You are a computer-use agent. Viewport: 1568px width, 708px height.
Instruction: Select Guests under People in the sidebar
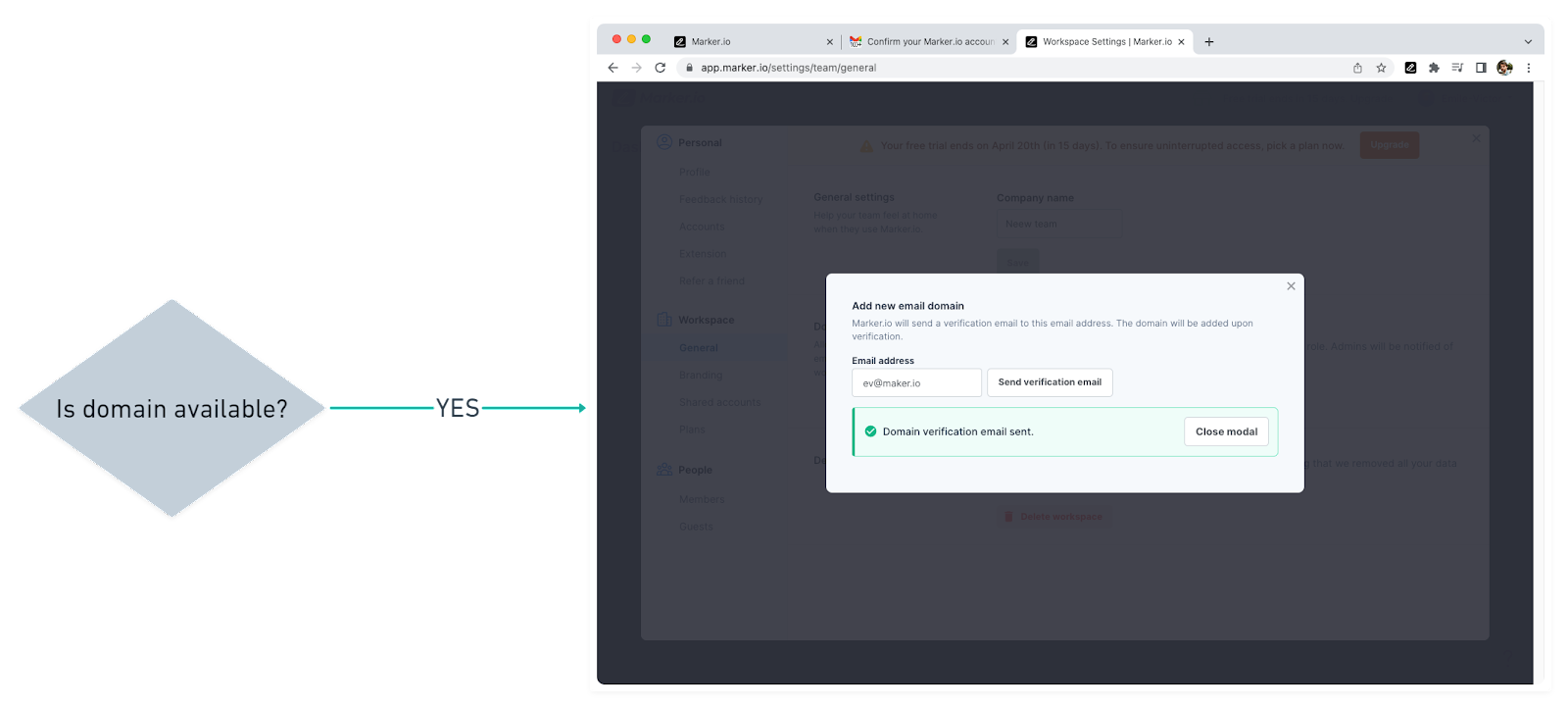point(696,527)
